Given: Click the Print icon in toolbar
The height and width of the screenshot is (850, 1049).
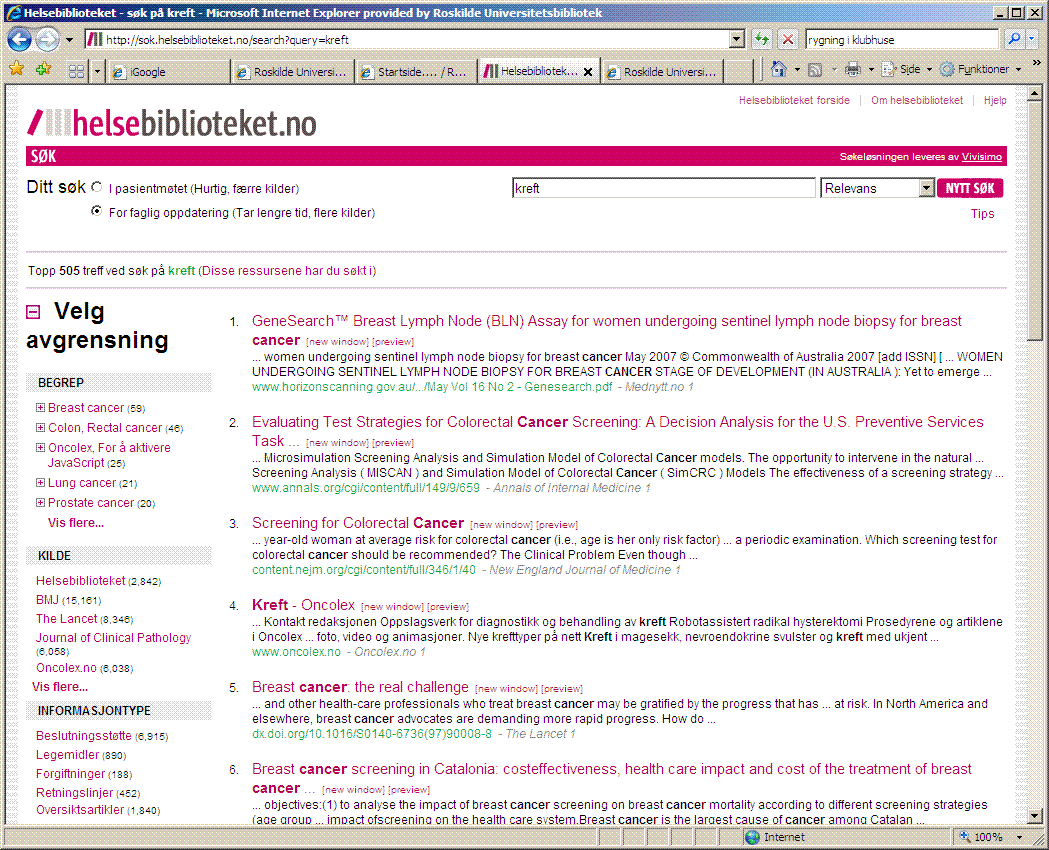Looking at the screenshot, I should pyautogui.click(x=852, y=70).
